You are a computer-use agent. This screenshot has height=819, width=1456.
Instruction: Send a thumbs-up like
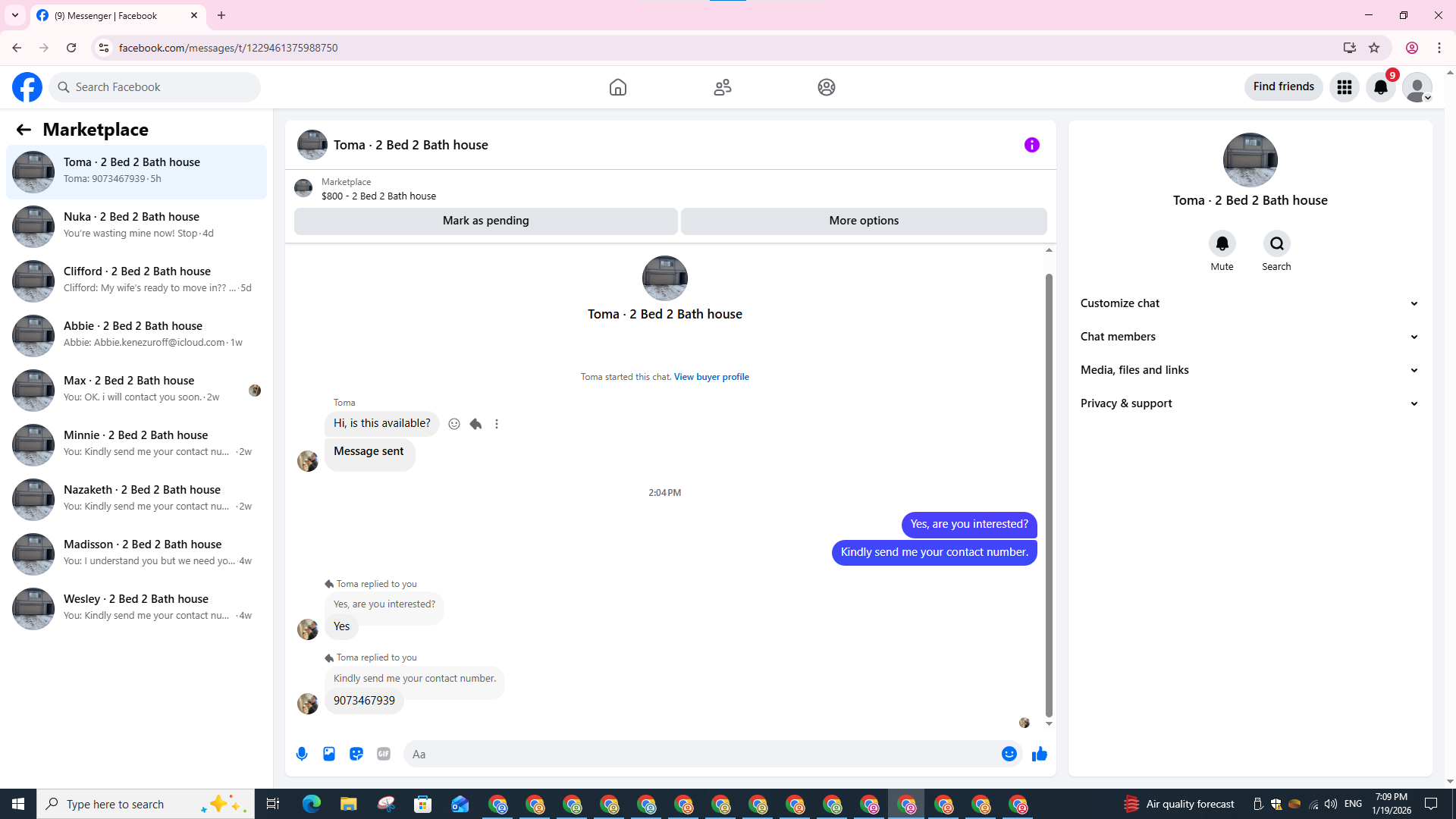pyautogui.click(x=1039, y=754)
